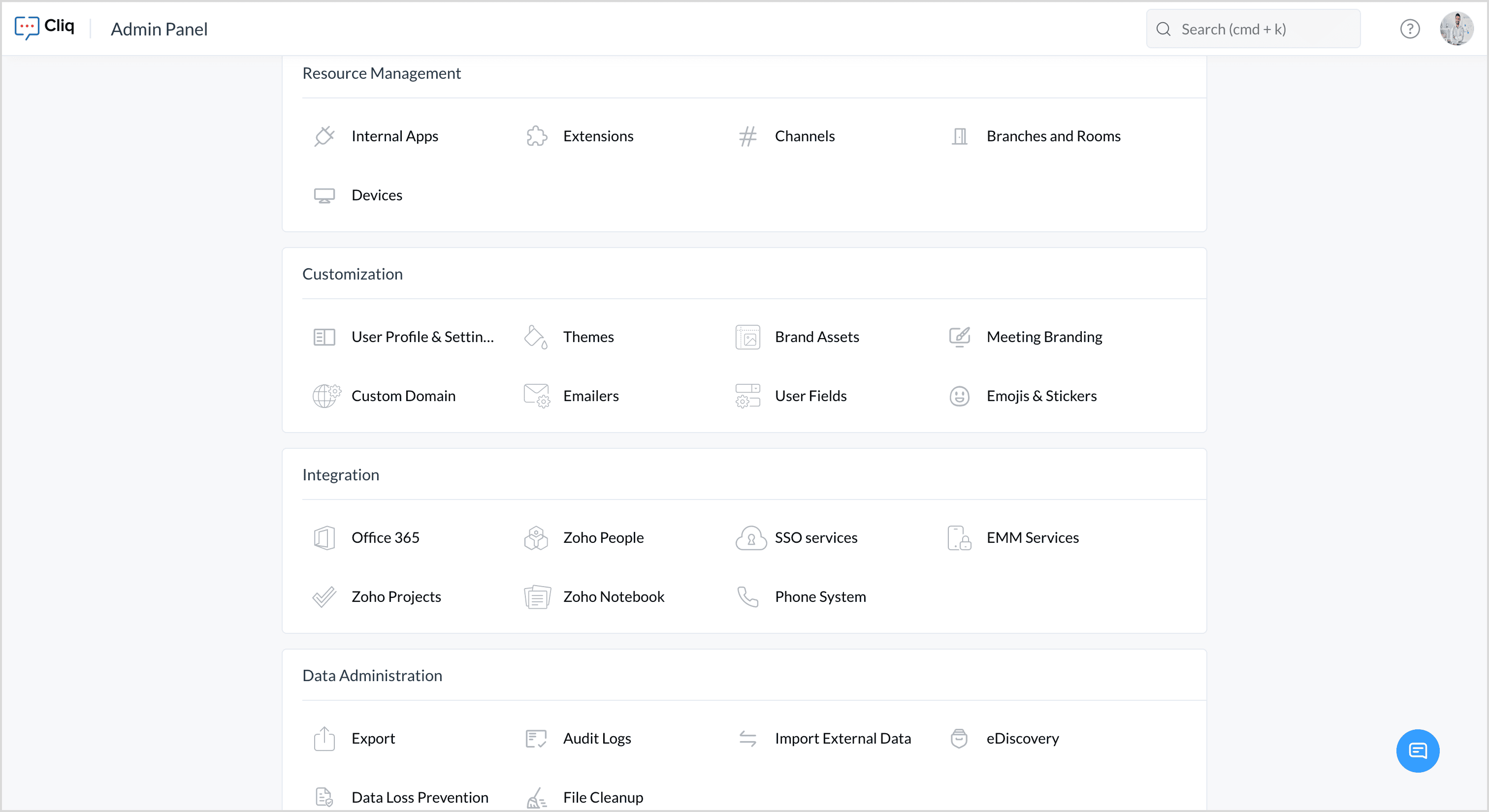Click the search magnifier icon

(x=1164, y=29)
